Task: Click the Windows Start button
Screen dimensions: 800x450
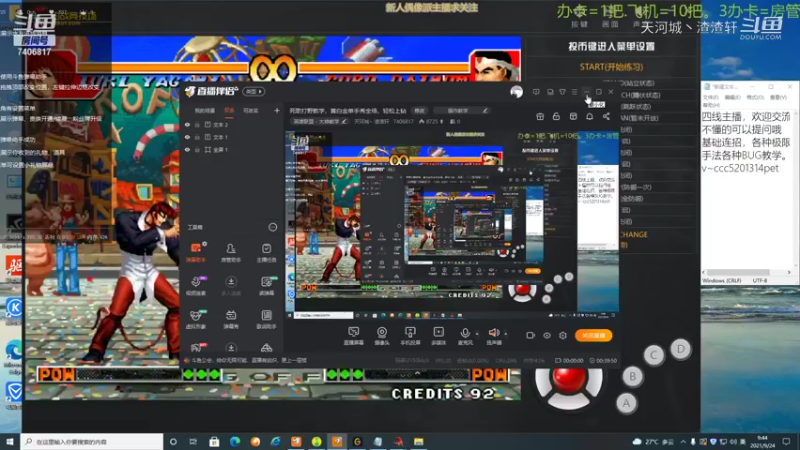Action: coord(10,441)
